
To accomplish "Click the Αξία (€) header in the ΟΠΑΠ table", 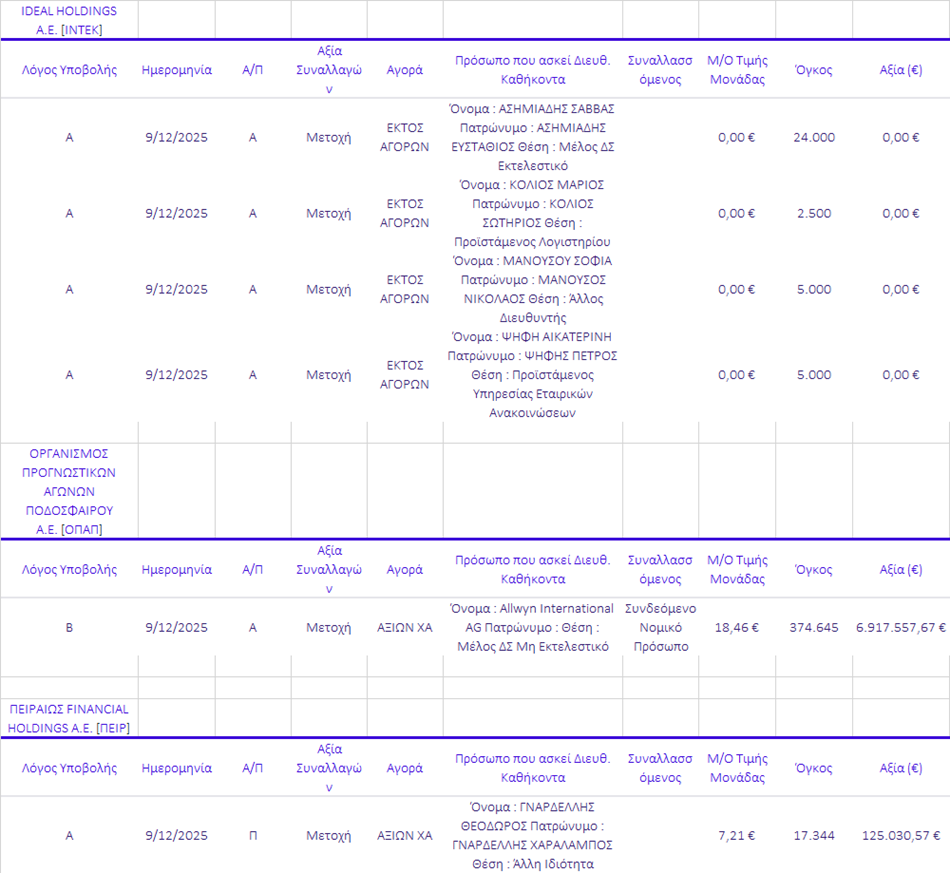I will click(x=900, y=569).
